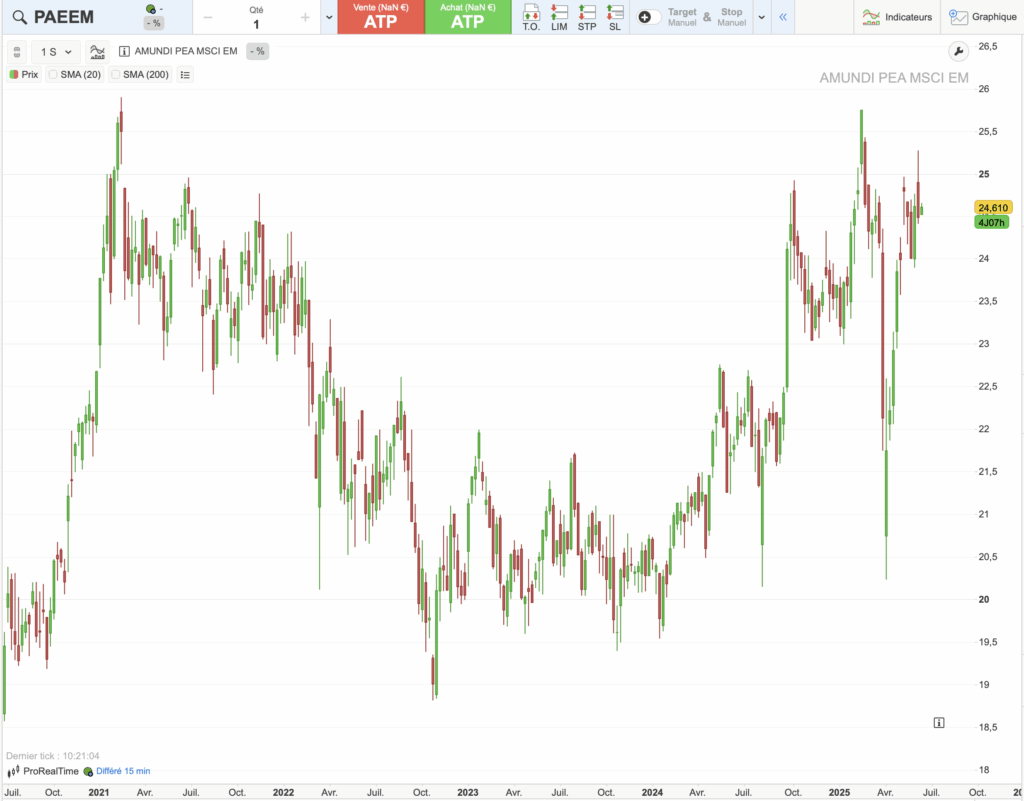Open the T.O. order ticket icon
Image resolution: width=1024 pixels, height=801 pixels.
pos(531,18)
